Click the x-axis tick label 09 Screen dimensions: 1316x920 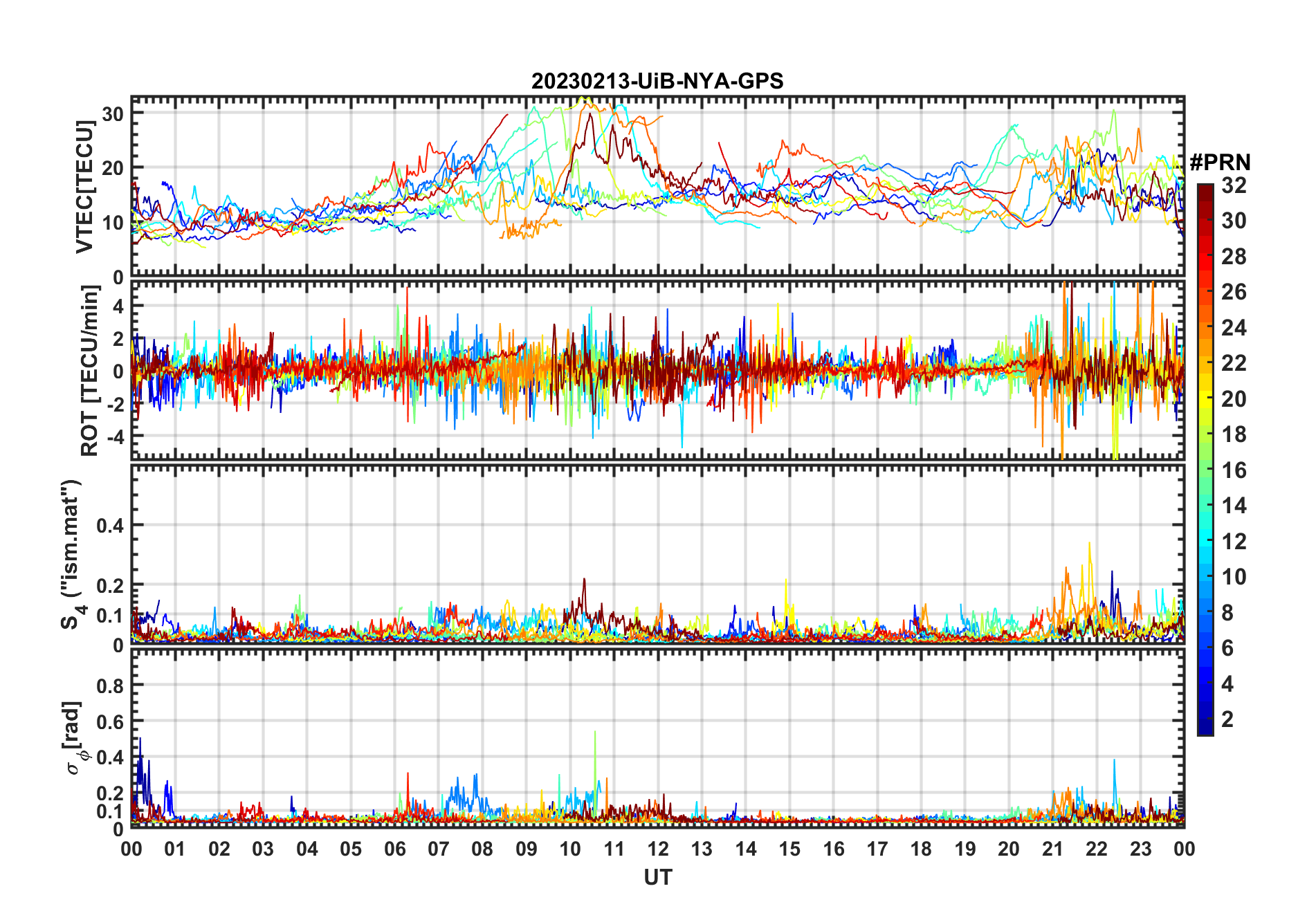tap(527, 849)
